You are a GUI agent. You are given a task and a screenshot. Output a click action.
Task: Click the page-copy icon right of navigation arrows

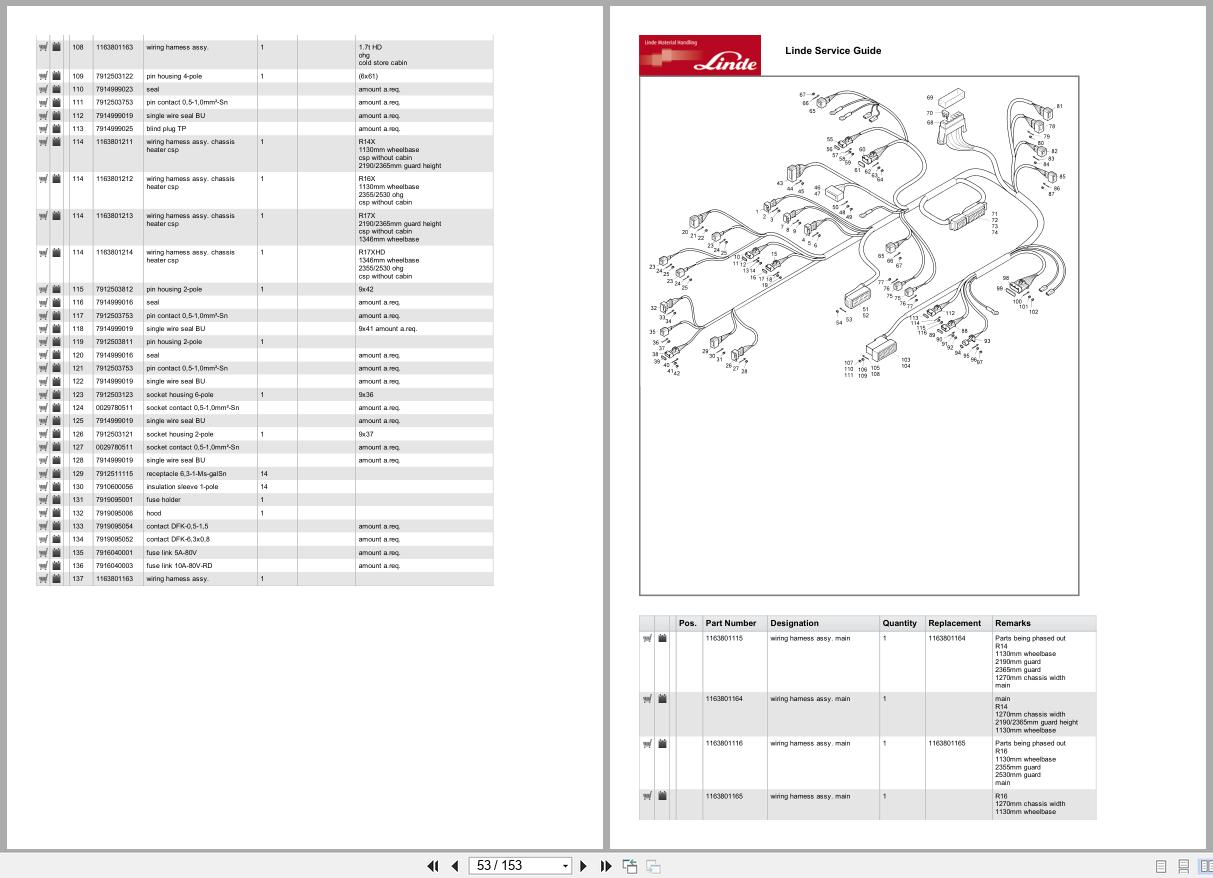tap(630, 864)
